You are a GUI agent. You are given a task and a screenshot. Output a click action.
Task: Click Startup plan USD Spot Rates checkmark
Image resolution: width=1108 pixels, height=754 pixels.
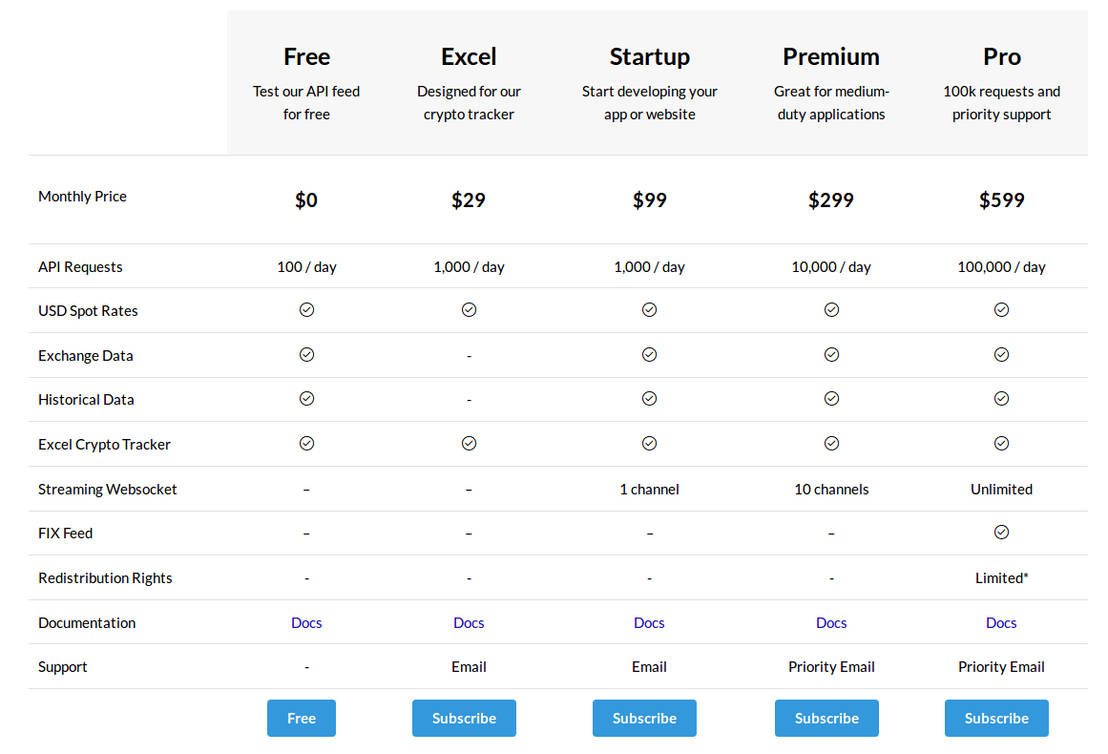click(x=649, y=310)
